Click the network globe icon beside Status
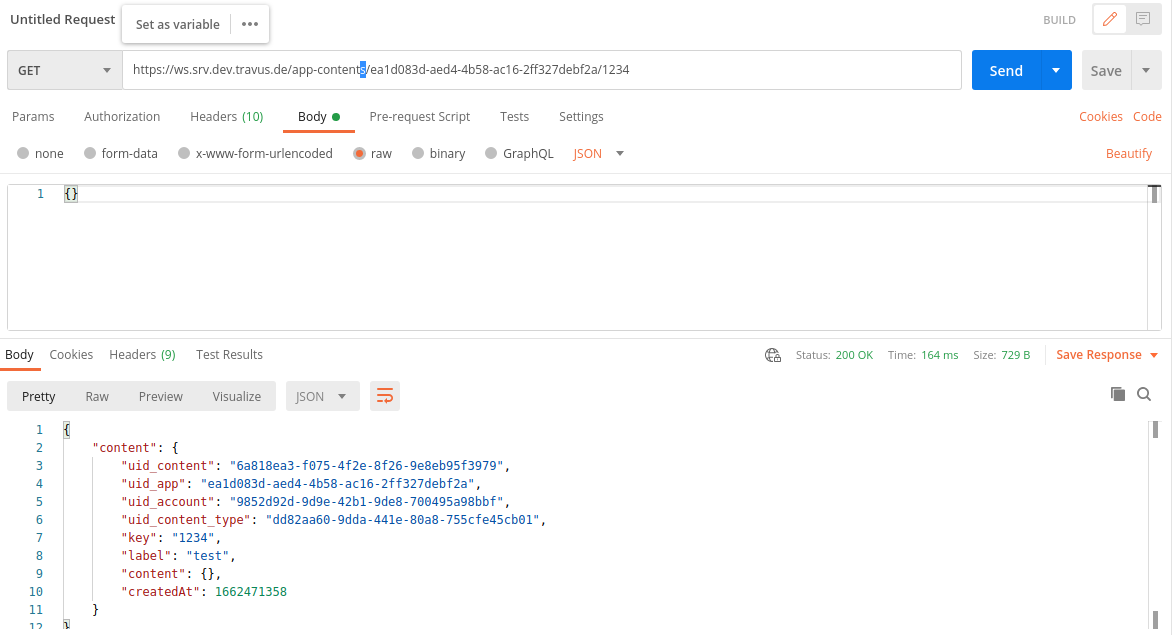This screenshot has width=1172, height=635. (x=772, y=355)
